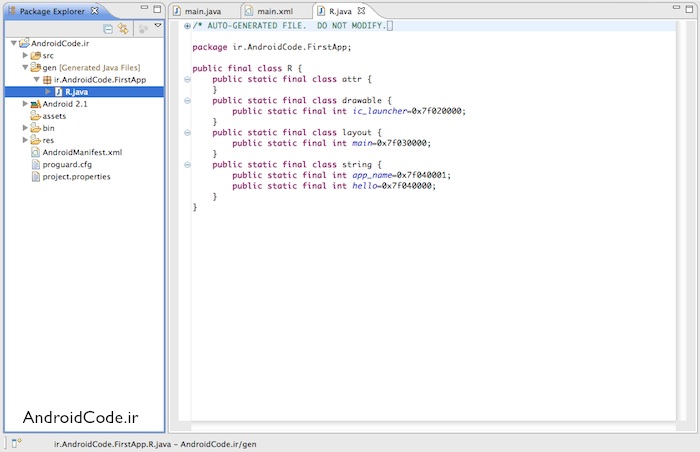Fold the string class code block

[187, 165]
